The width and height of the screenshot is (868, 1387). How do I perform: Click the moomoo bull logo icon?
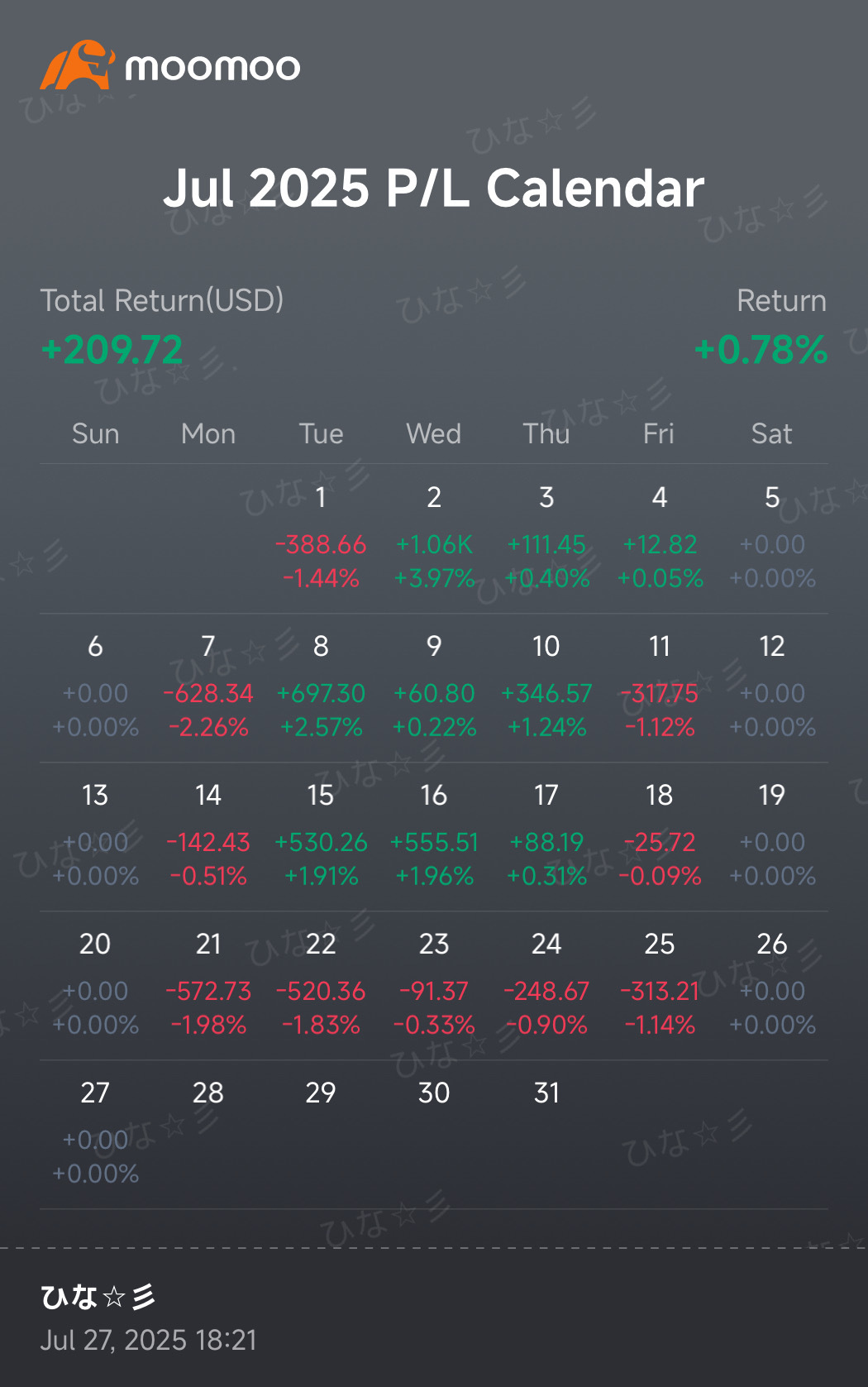pyautogui.click(x=77, y=65)
